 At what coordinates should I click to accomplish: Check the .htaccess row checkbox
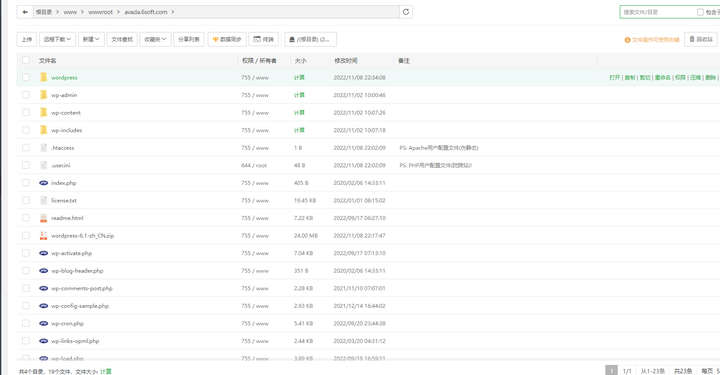click(26, 148)
